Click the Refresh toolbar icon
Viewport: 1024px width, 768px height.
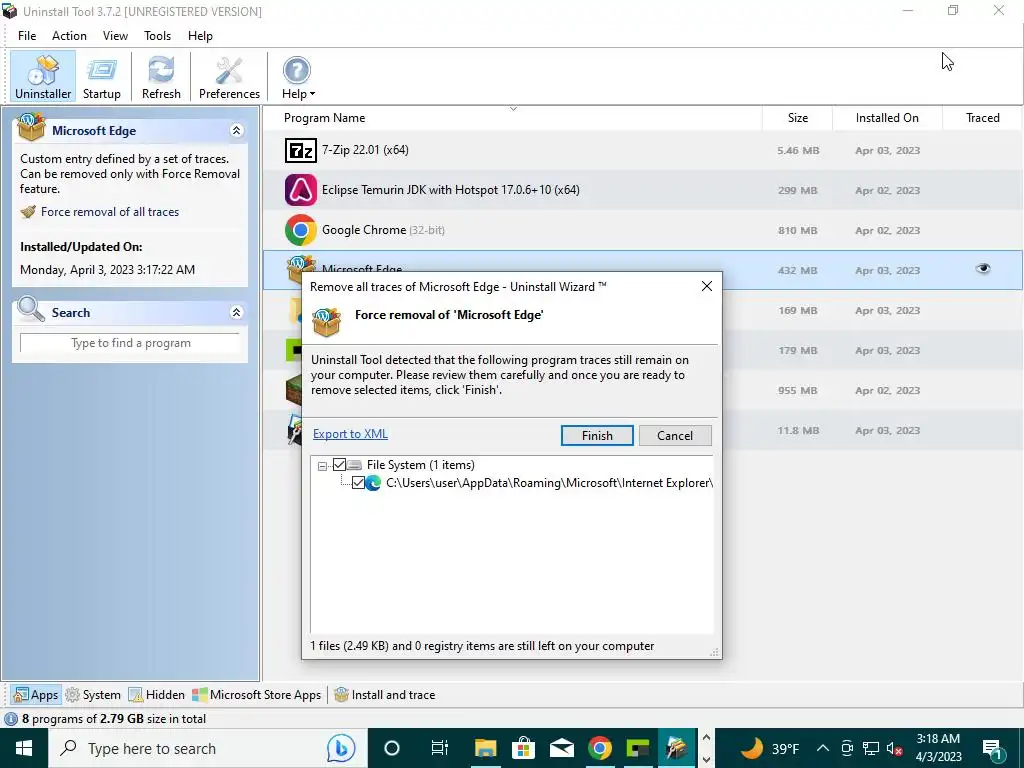161,77
